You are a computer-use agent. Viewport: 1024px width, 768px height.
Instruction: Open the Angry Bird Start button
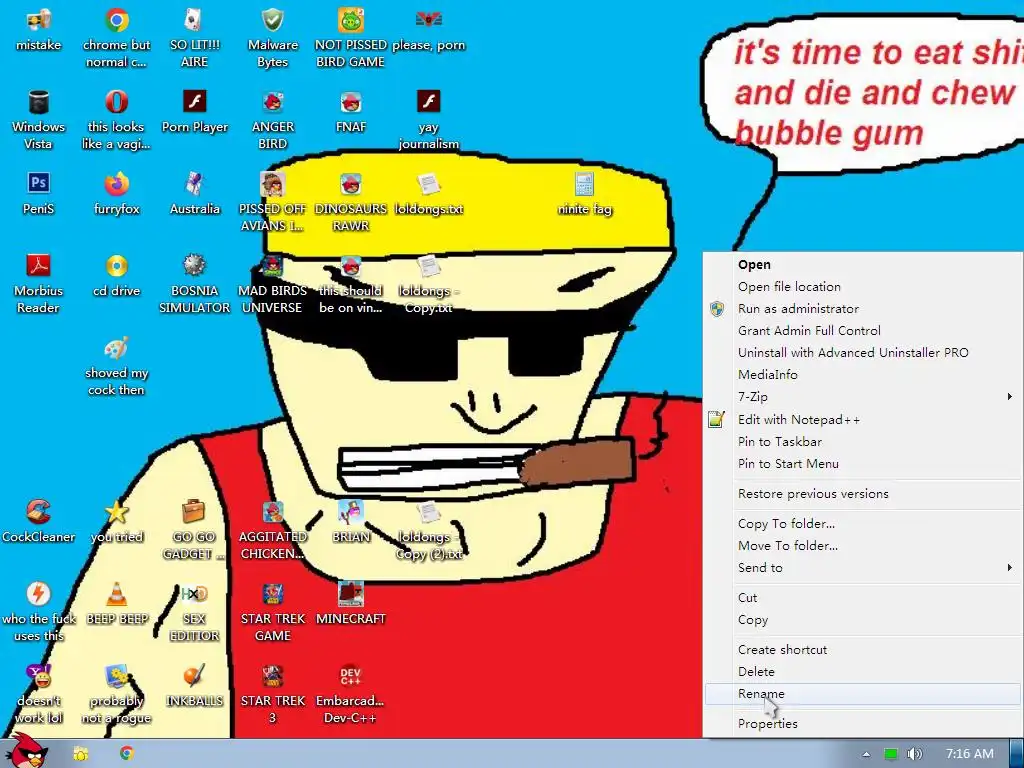(28, 752)
